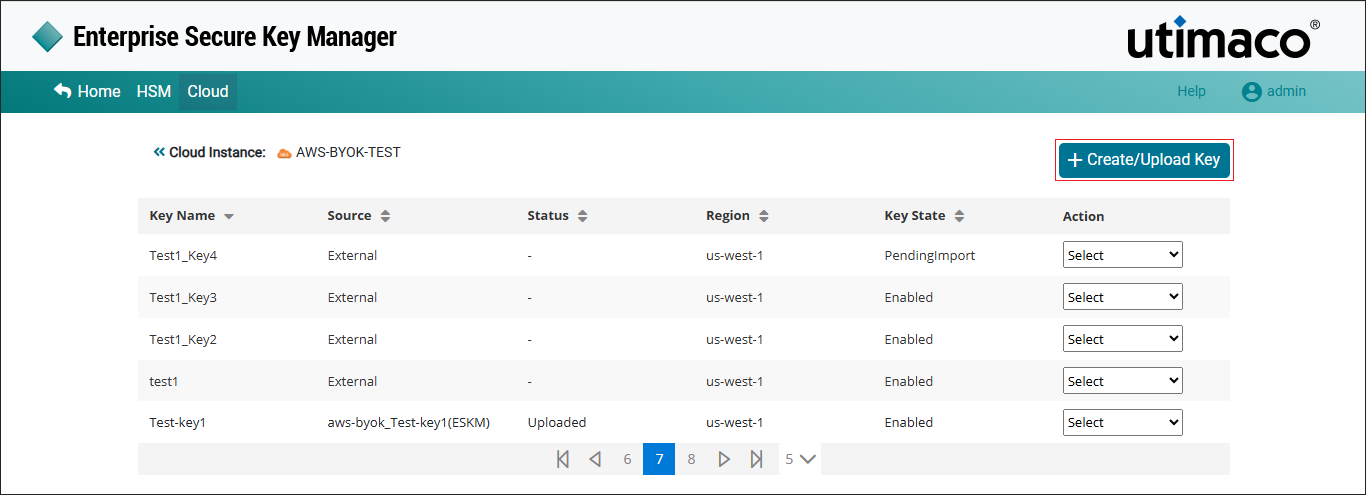
Task: Click the Test1_Key3 key name
Action: click(183, 297)
